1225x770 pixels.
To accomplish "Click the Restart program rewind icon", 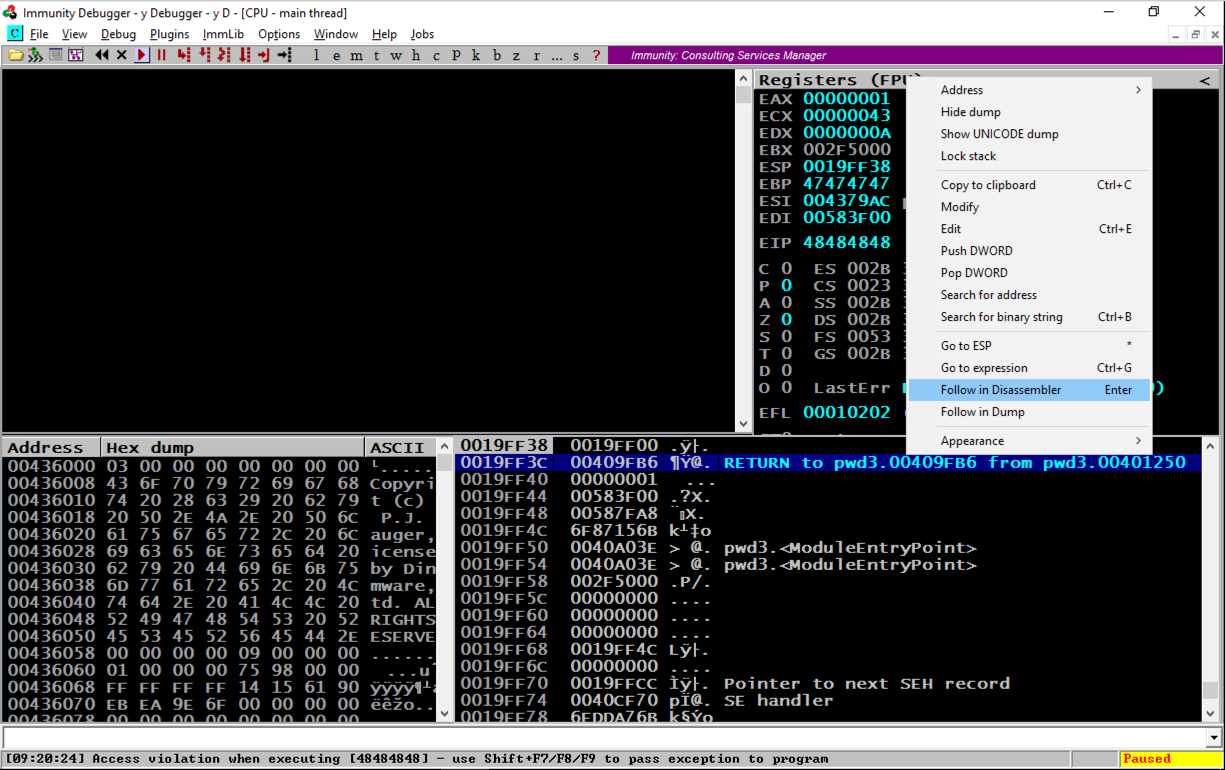I will (x=101, y=55).
